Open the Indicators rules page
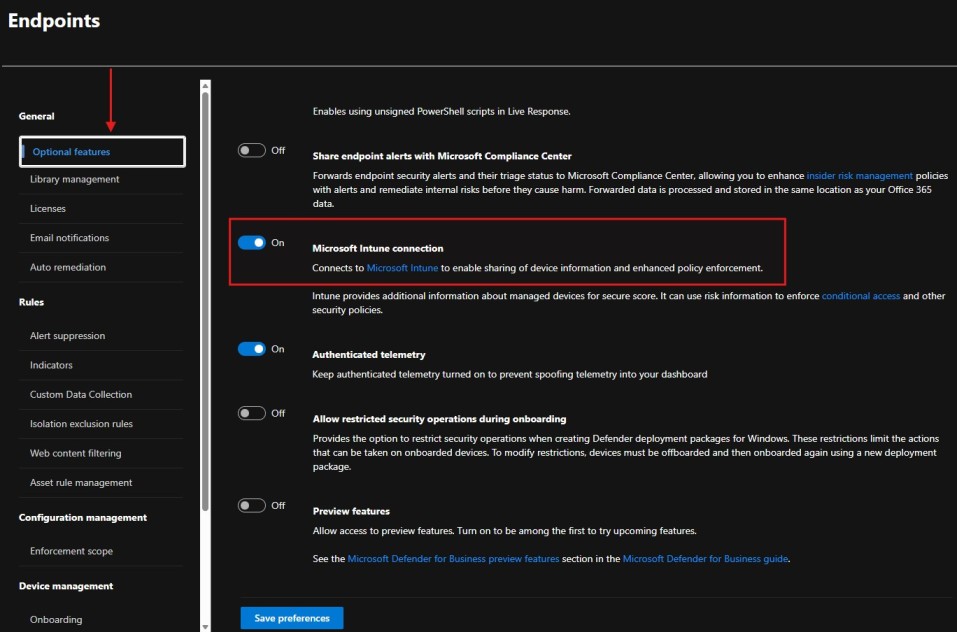This screenshot has width=957, height=632. click(51, 365)
